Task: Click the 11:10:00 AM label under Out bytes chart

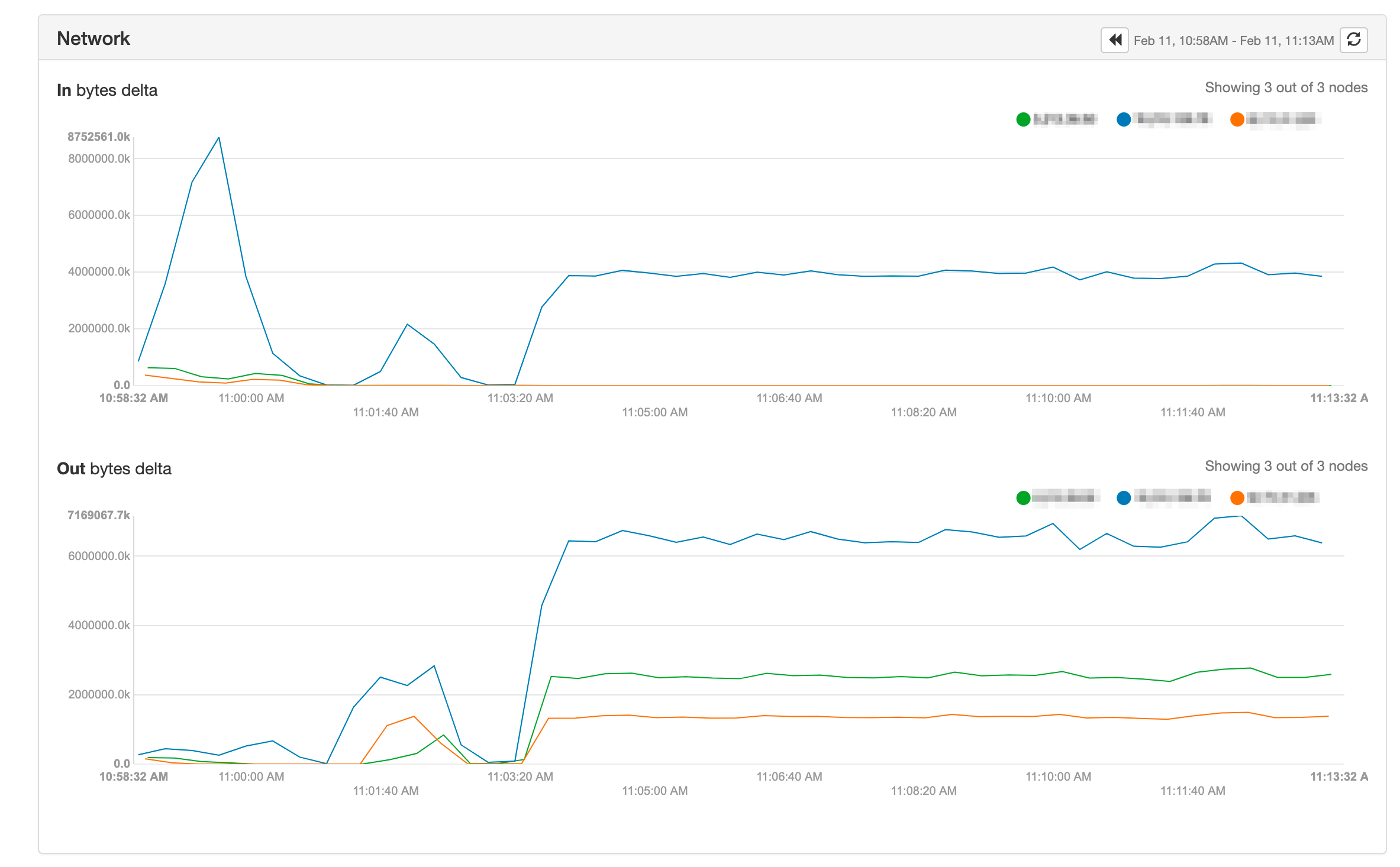Action: [x=1058, y=777]
